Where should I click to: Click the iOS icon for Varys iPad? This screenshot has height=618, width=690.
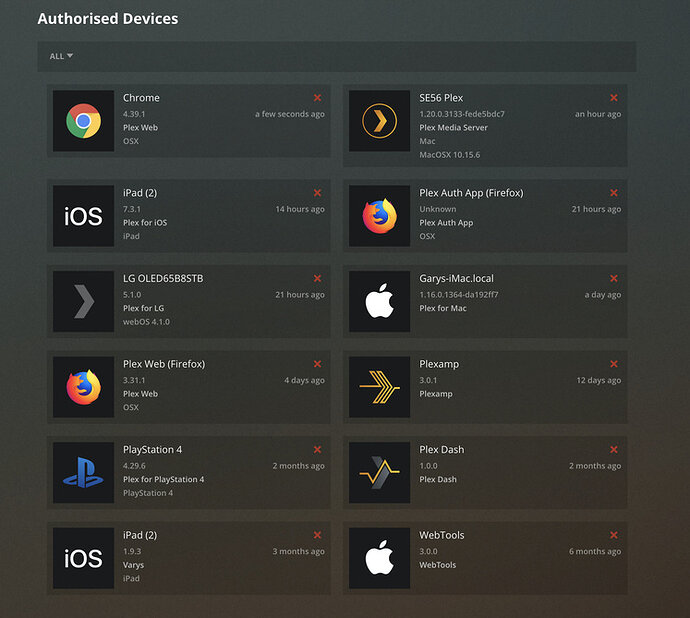[84, 558]
